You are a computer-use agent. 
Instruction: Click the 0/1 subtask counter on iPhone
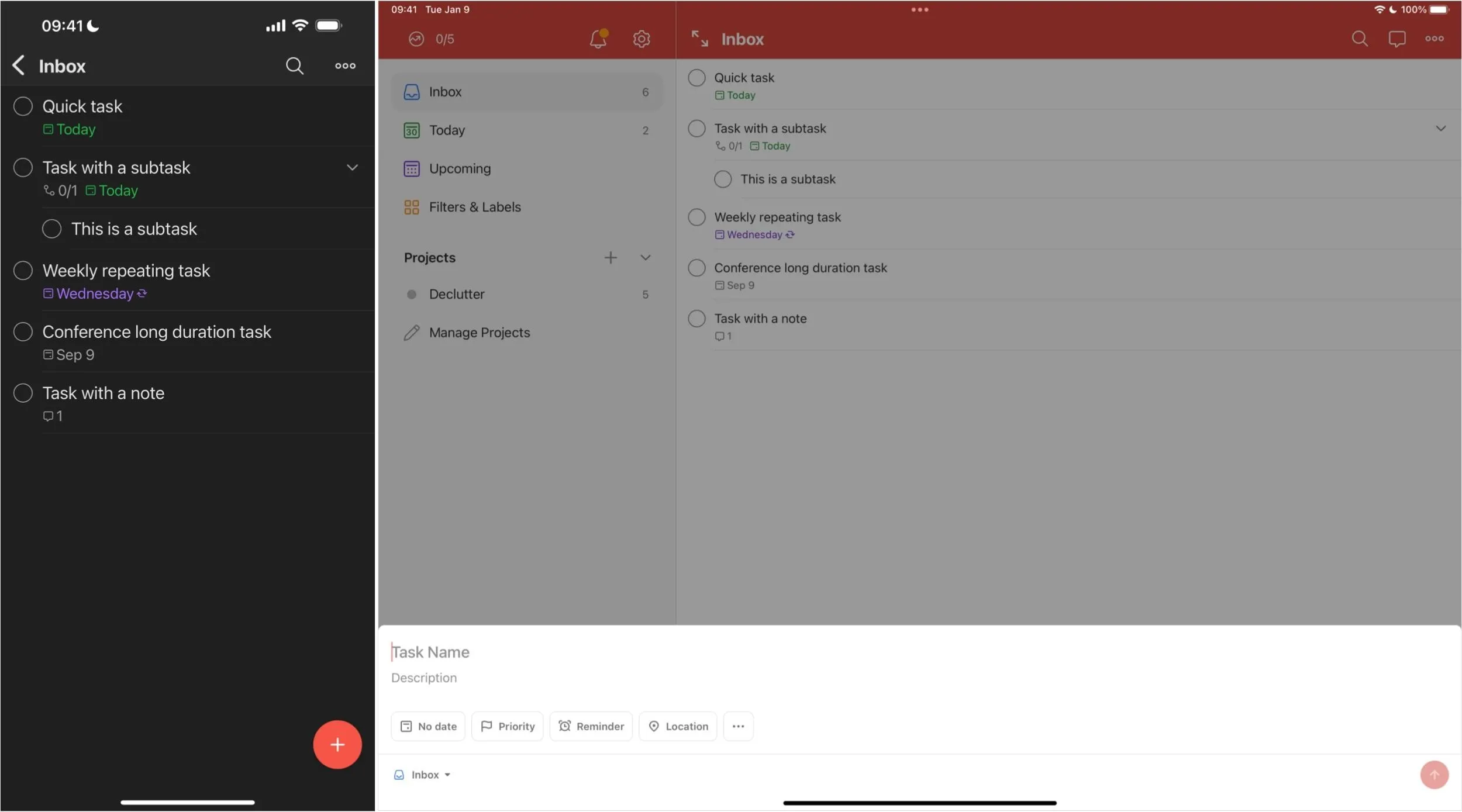coord(60,191)
